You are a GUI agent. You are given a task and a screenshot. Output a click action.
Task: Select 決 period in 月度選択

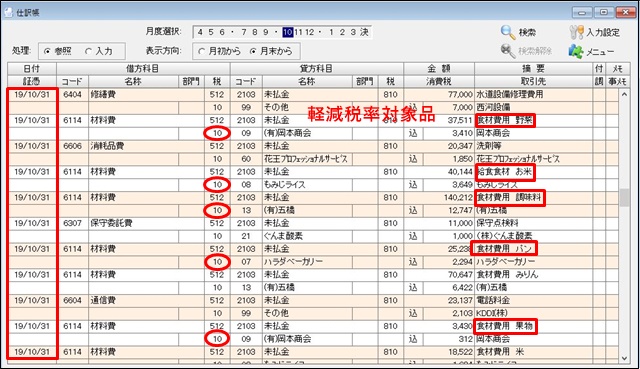click(364, 32)
